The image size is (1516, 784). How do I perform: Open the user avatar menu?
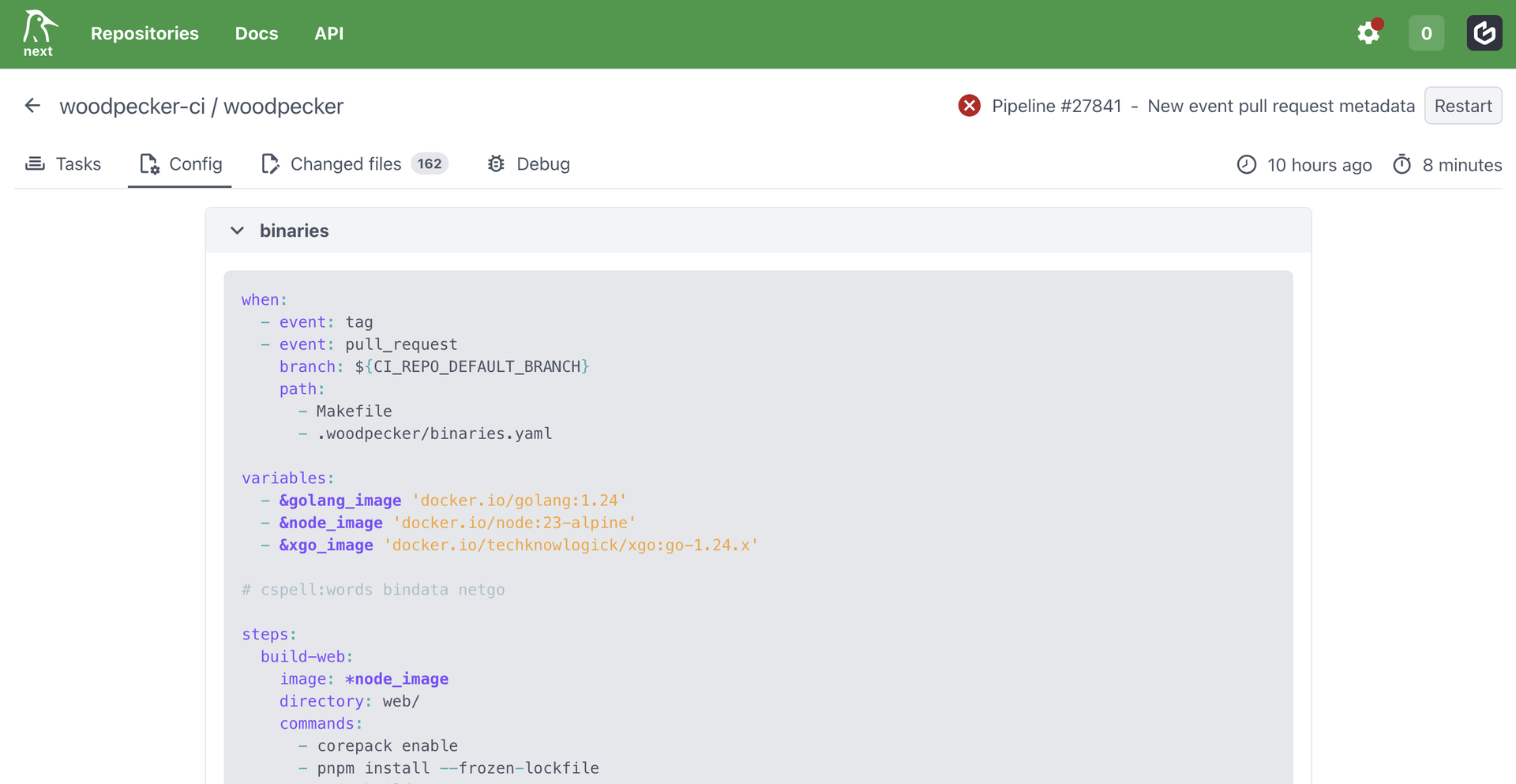pos(1484,33)
